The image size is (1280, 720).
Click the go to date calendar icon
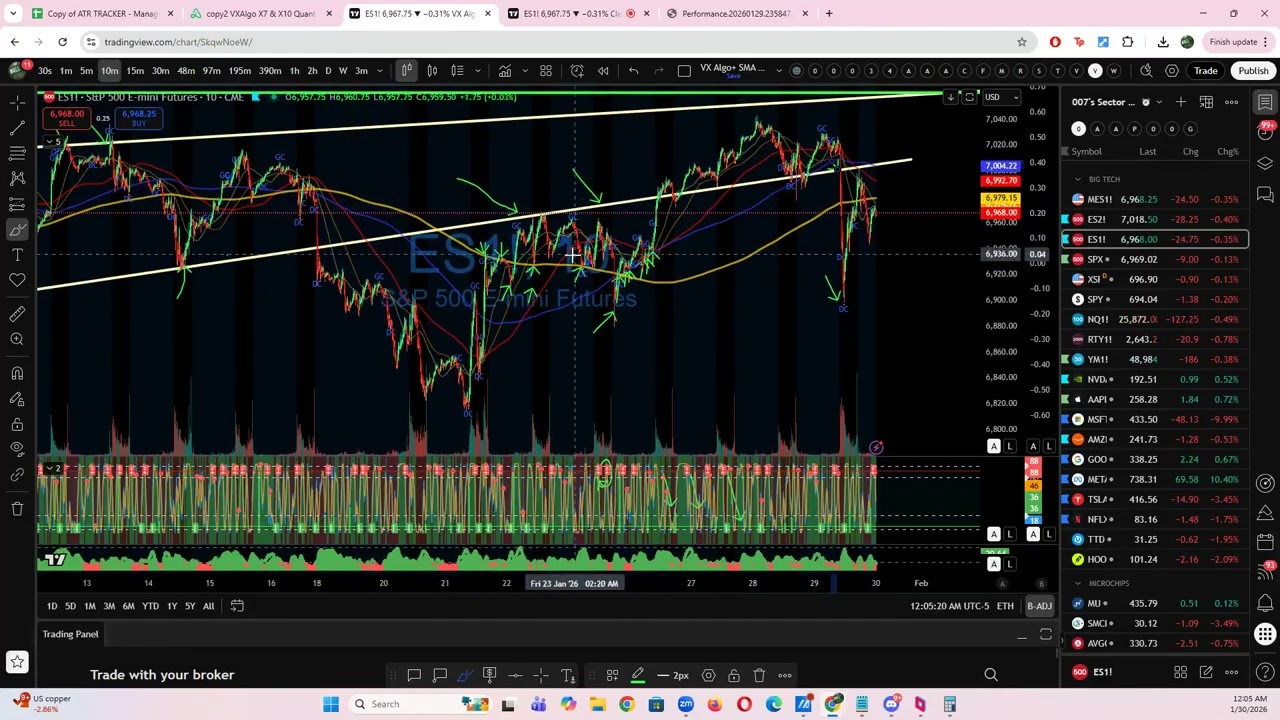237,606
